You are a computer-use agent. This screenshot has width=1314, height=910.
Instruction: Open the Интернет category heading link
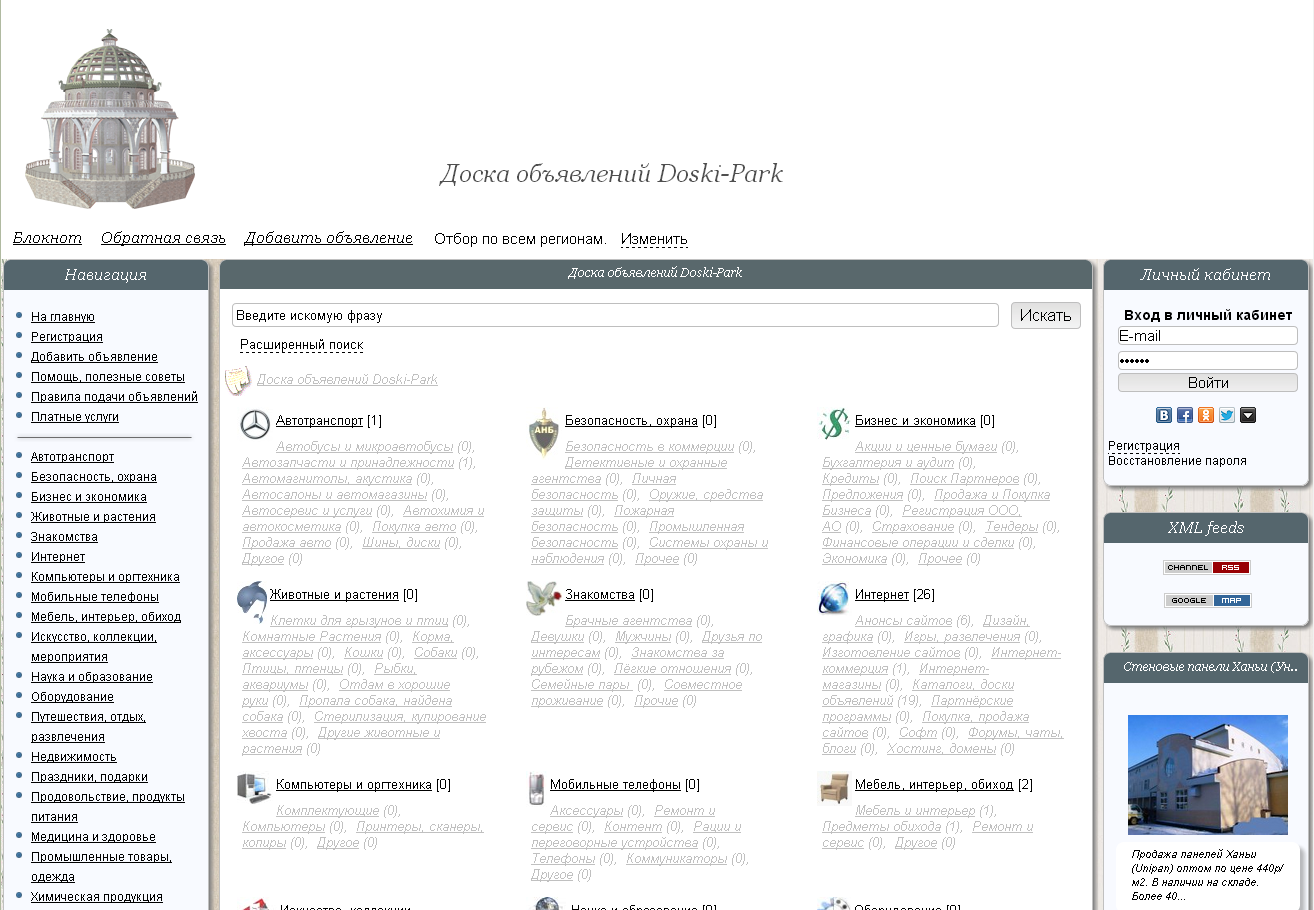[882, 595]
